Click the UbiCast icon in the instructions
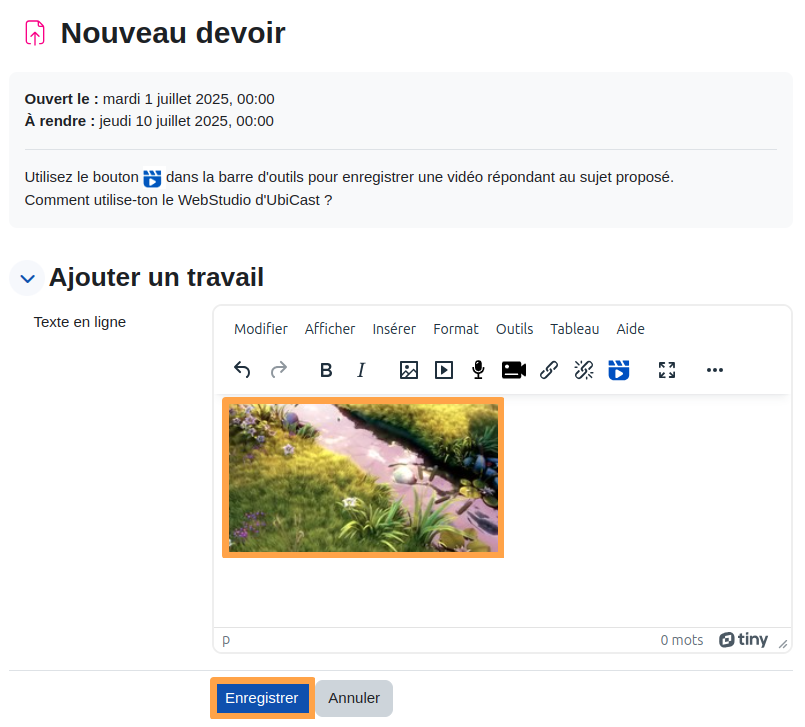This screenshot has width=805, height=727. pyautogui.click(x=152, y=178)
